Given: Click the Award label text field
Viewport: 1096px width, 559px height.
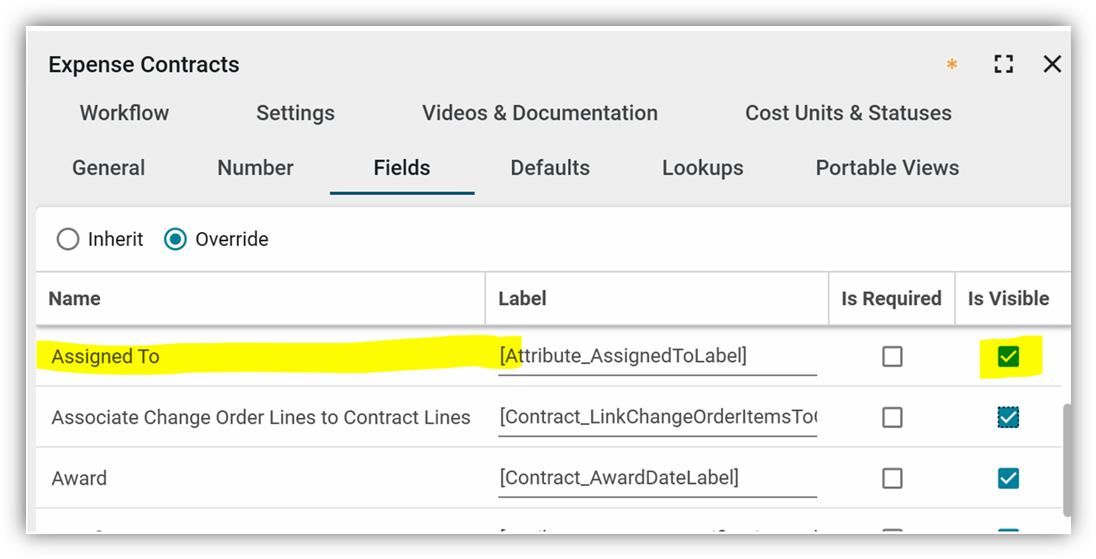Looking at the screenshot, I should [657, 478].
